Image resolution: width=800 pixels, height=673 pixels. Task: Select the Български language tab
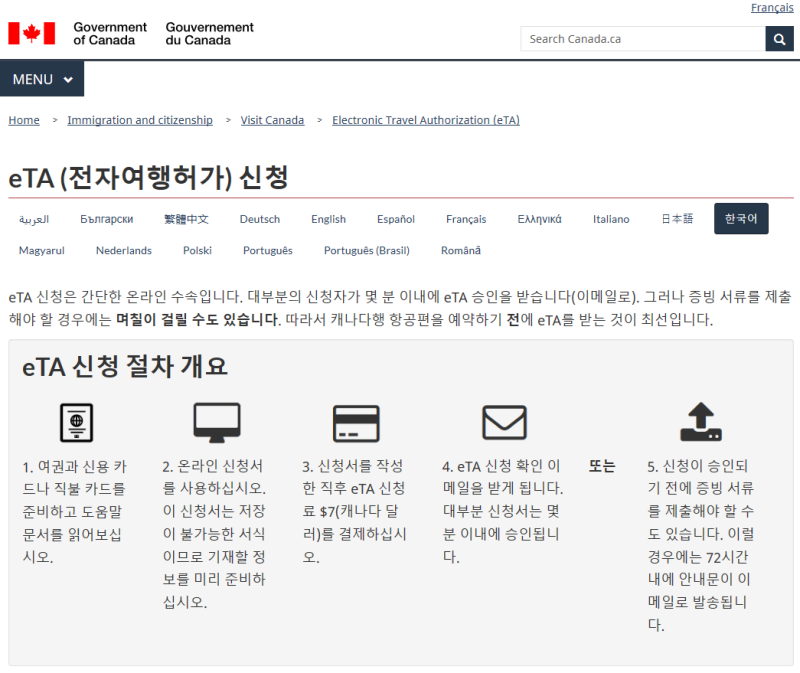pos(107,219)
